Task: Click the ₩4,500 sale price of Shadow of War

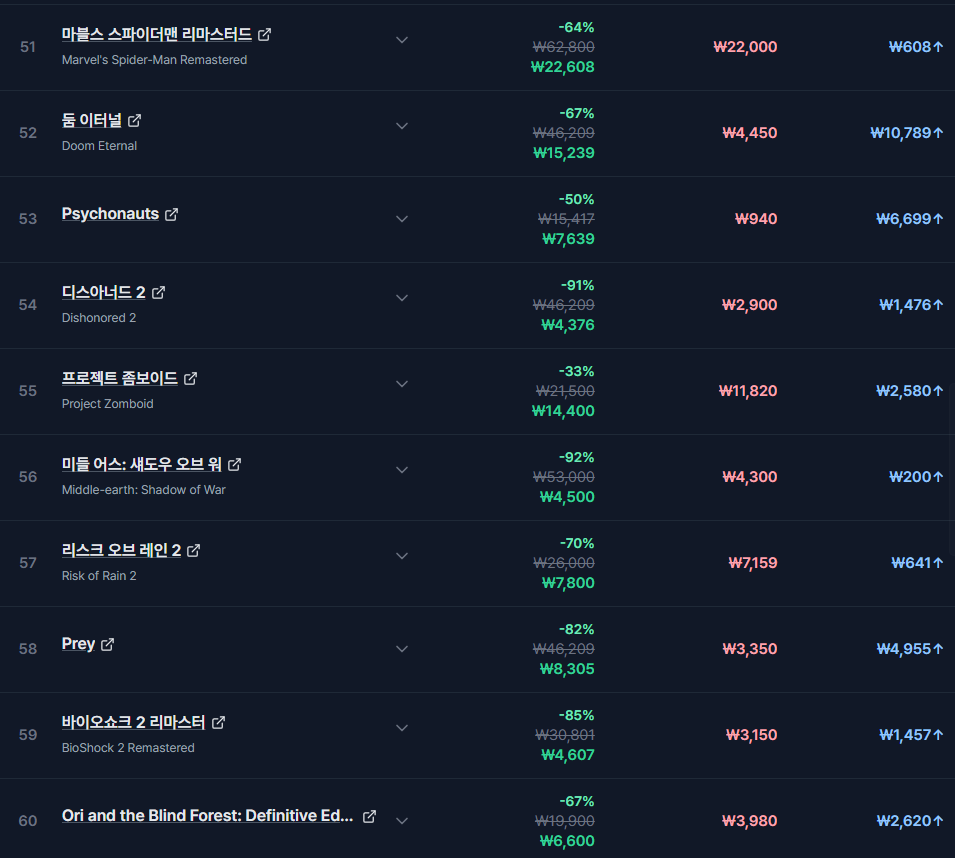Action: pos(567,497)
